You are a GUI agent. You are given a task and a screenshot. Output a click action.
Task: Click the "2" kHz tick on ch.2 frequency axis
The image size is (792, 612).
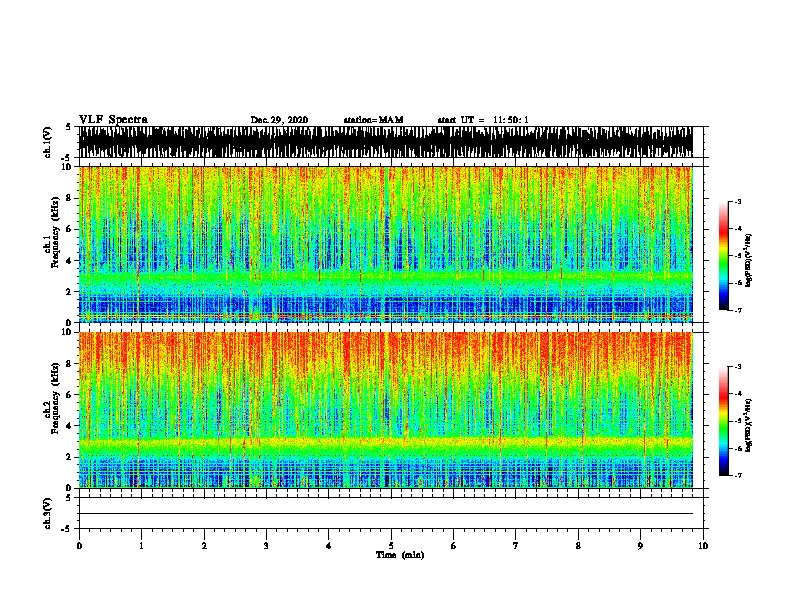(70, 457)
